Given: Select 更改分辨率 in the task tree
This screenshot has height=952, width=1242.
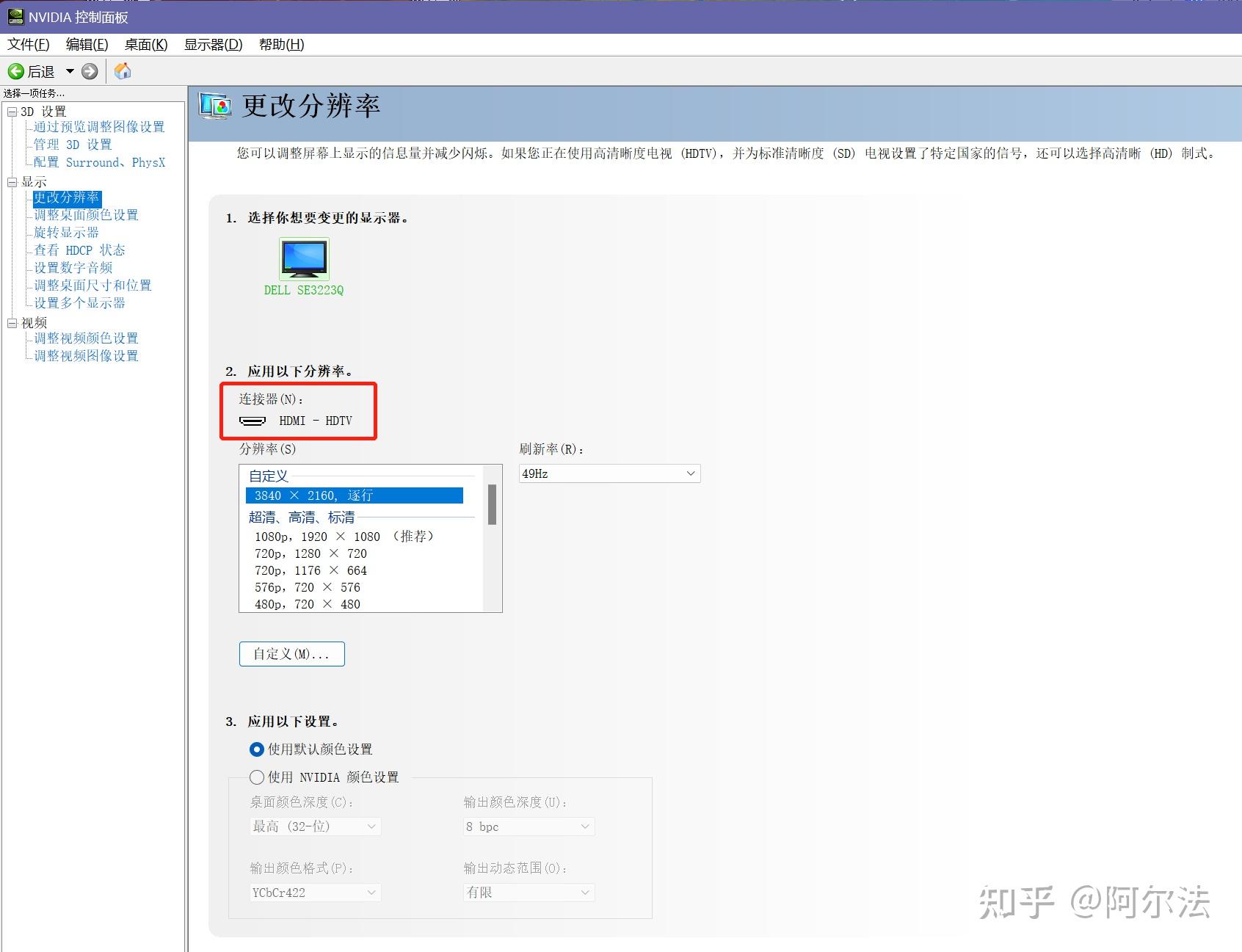Looking at the screenshot, I should point(67,197).
